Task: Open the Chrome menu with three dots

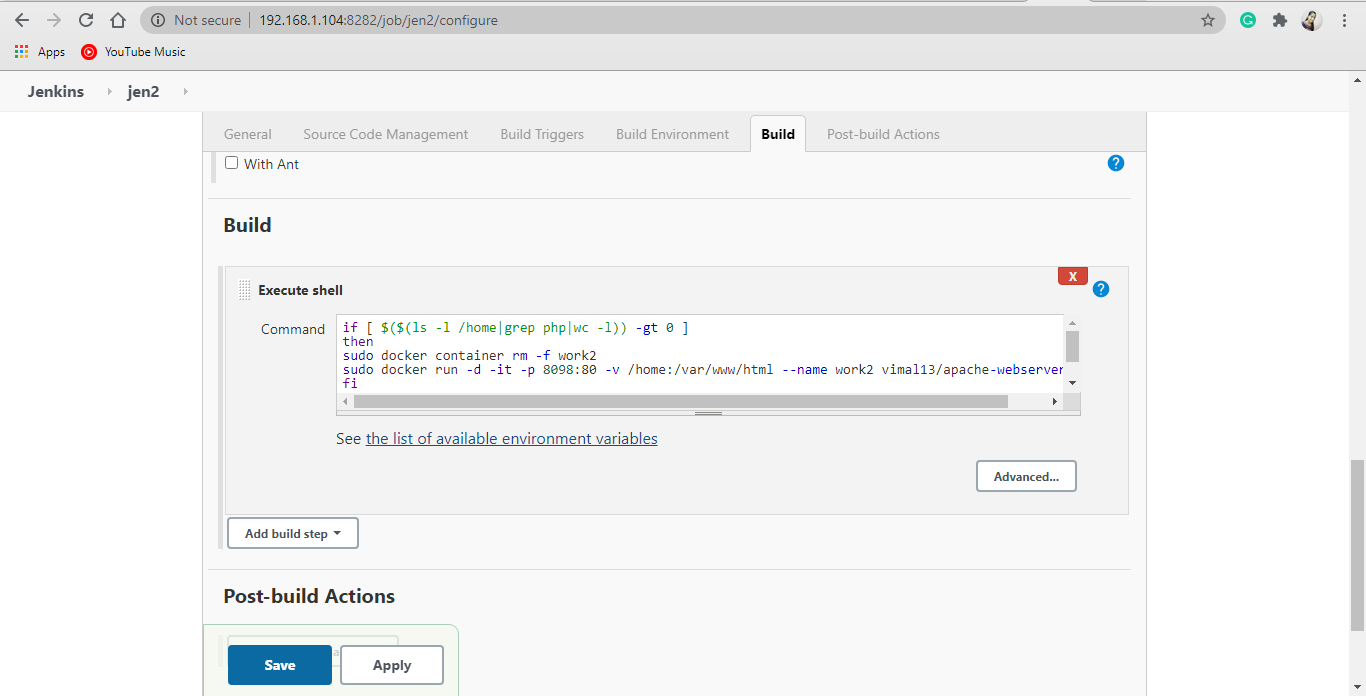Action: tap(1345, 19)
